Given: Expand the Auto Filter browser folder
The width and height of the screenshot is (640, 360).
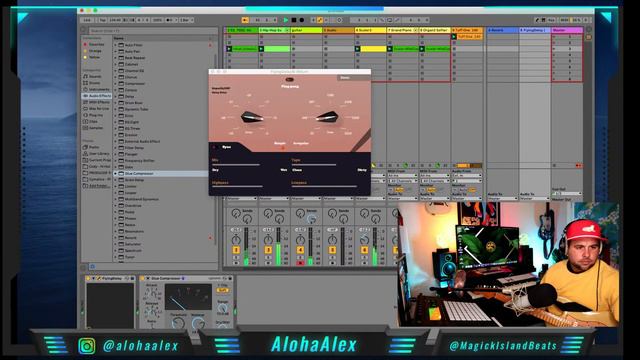Looking at the screenshot, I should [x=116, y=45].
